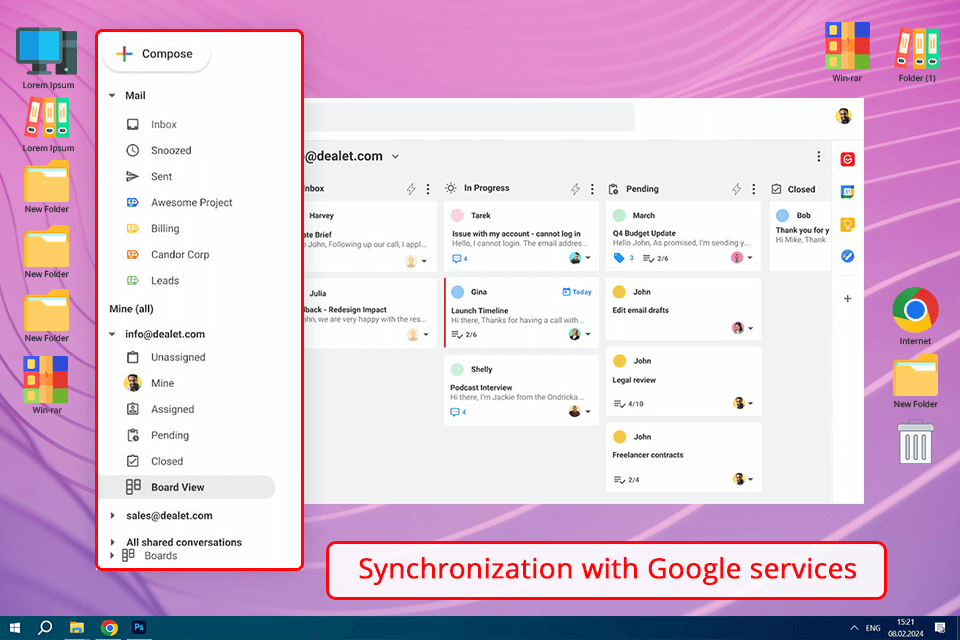Open Mine conversations with avatar

tap(162, 383)
